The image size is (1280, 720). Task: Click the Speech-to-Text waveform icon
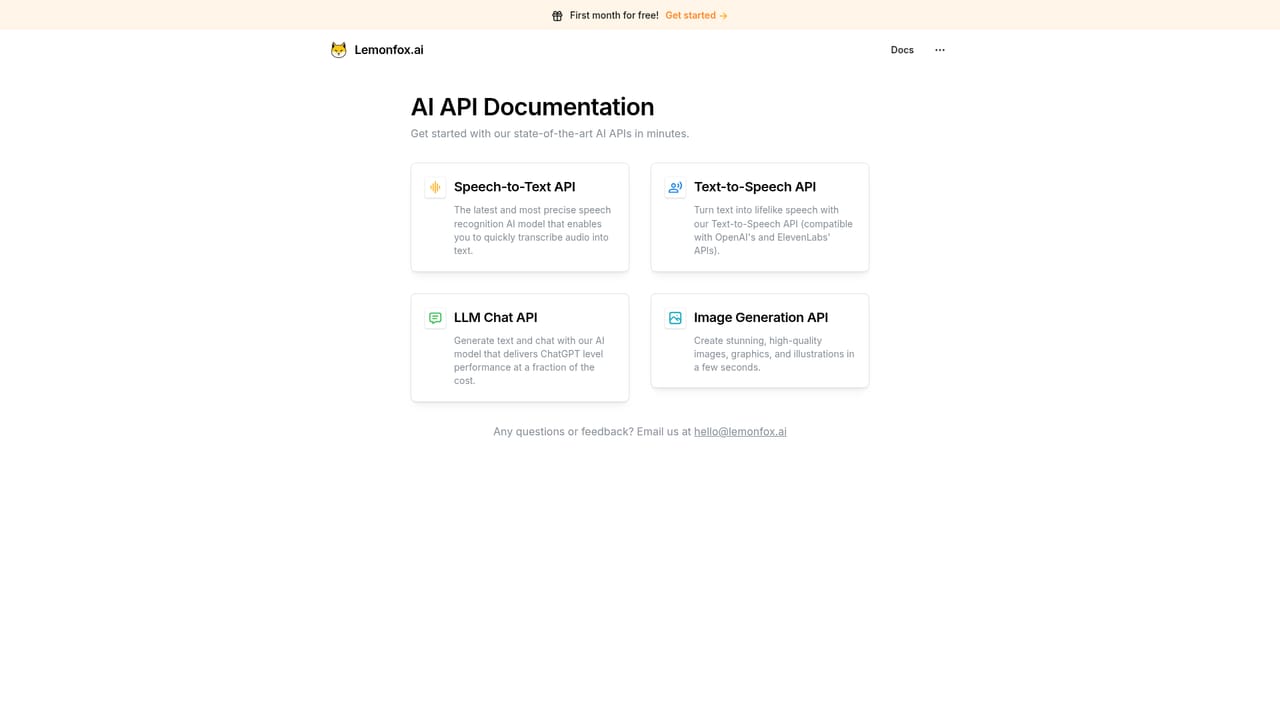435,187
